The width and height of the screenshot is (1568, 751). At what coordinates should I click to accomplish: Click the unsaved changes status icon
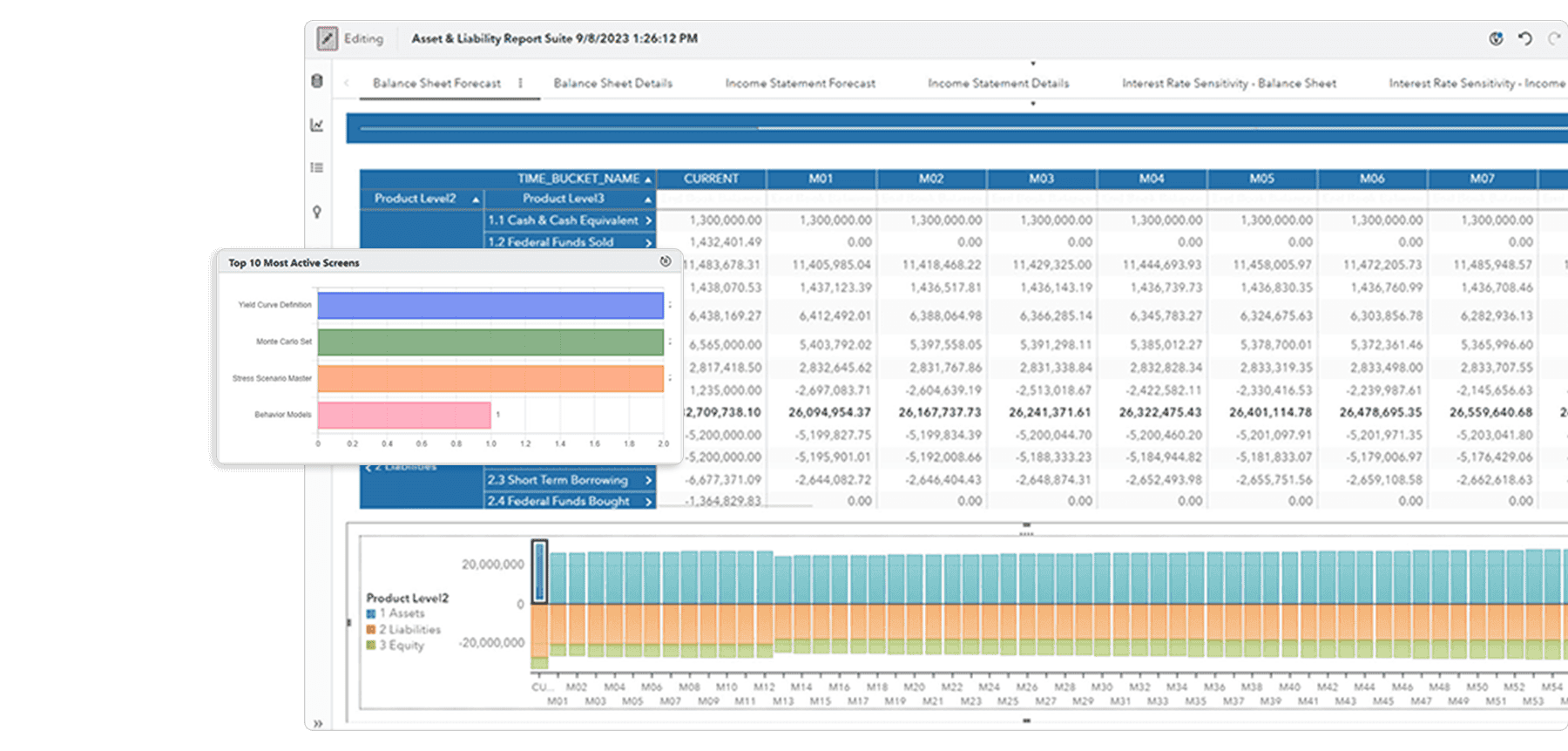[1496, 38]
